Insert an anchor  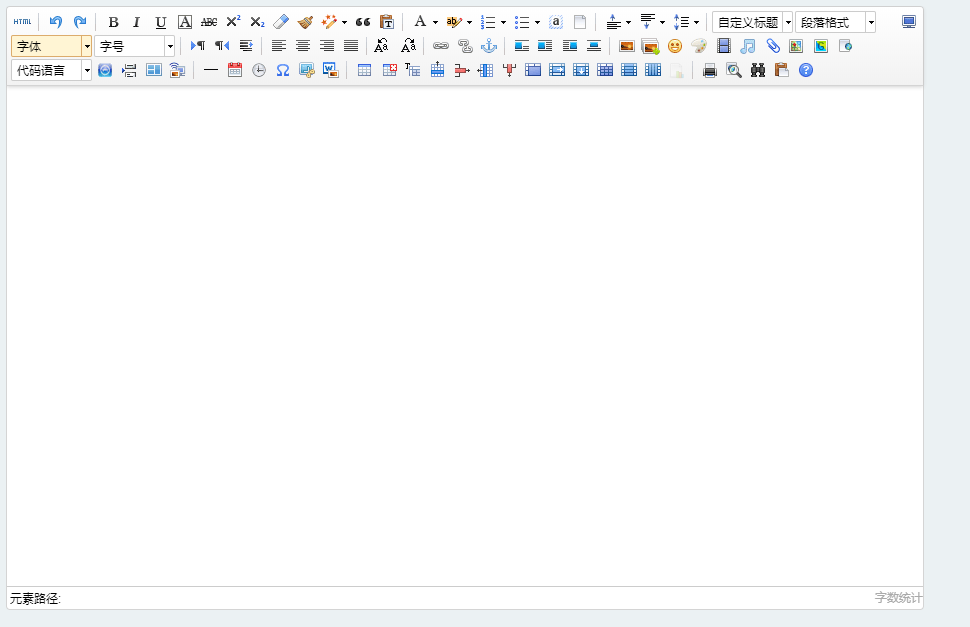tap(489, 46)
